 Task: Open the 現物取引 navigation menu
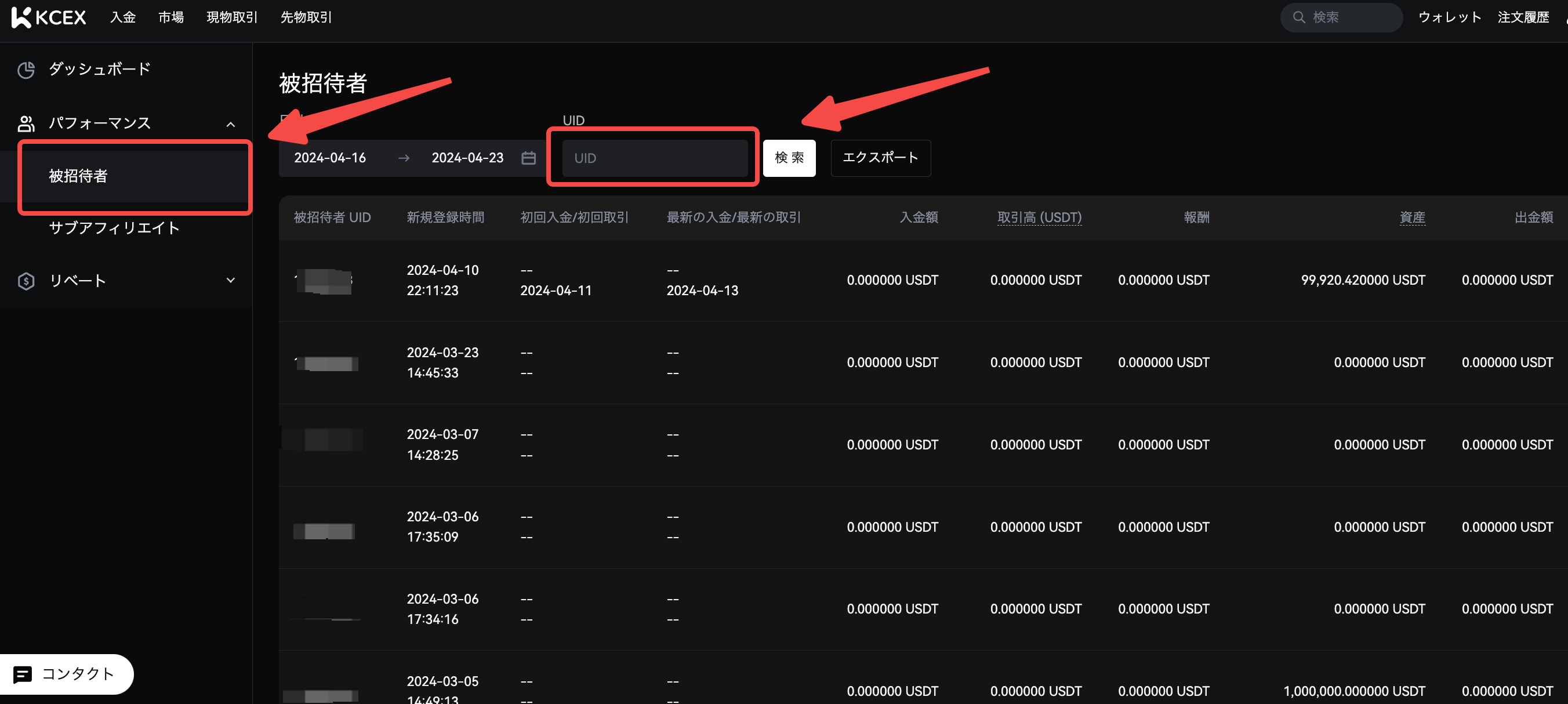click(232, 17)
